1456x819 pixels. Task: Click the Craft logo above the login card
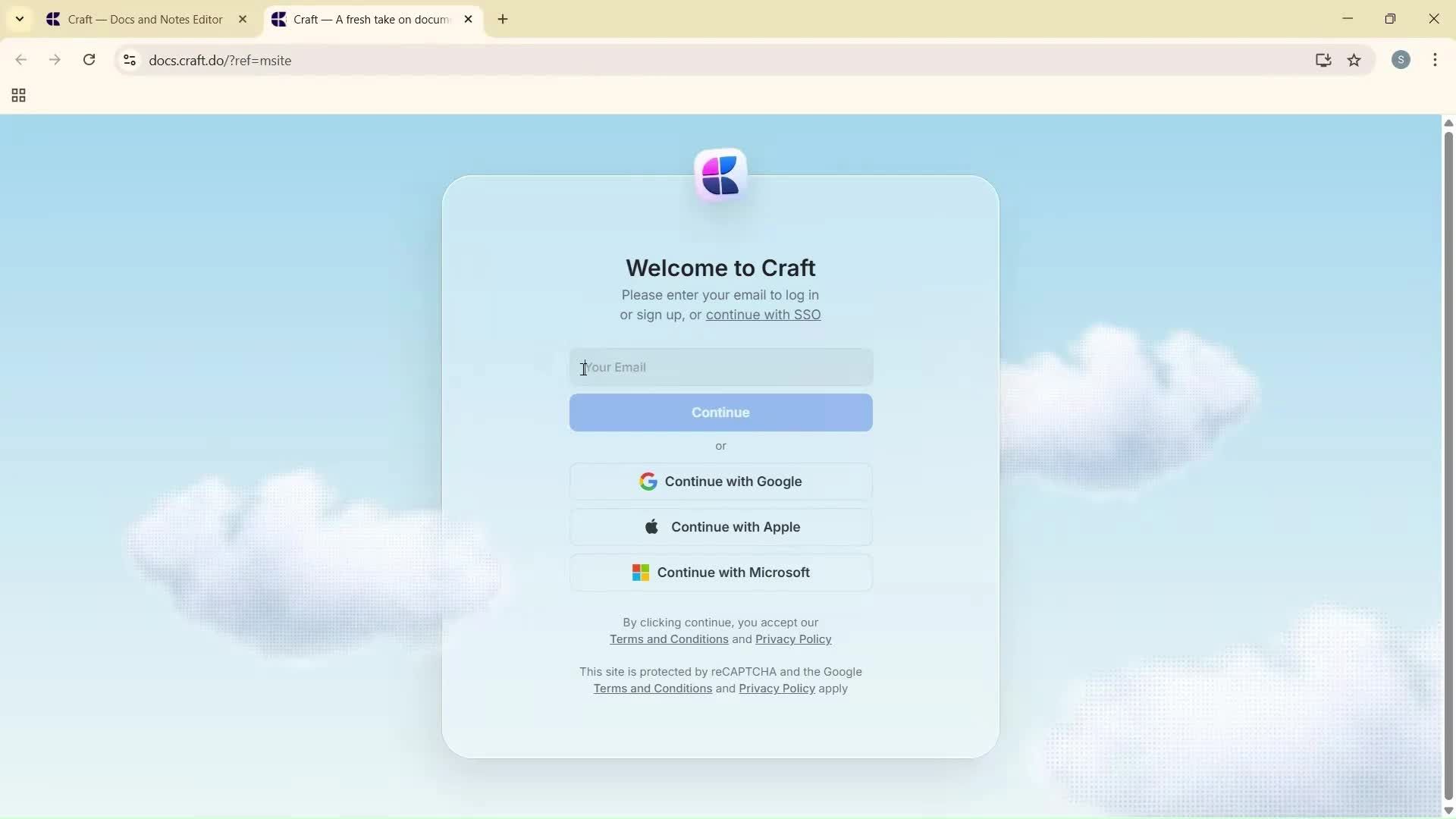coord(720,174)
